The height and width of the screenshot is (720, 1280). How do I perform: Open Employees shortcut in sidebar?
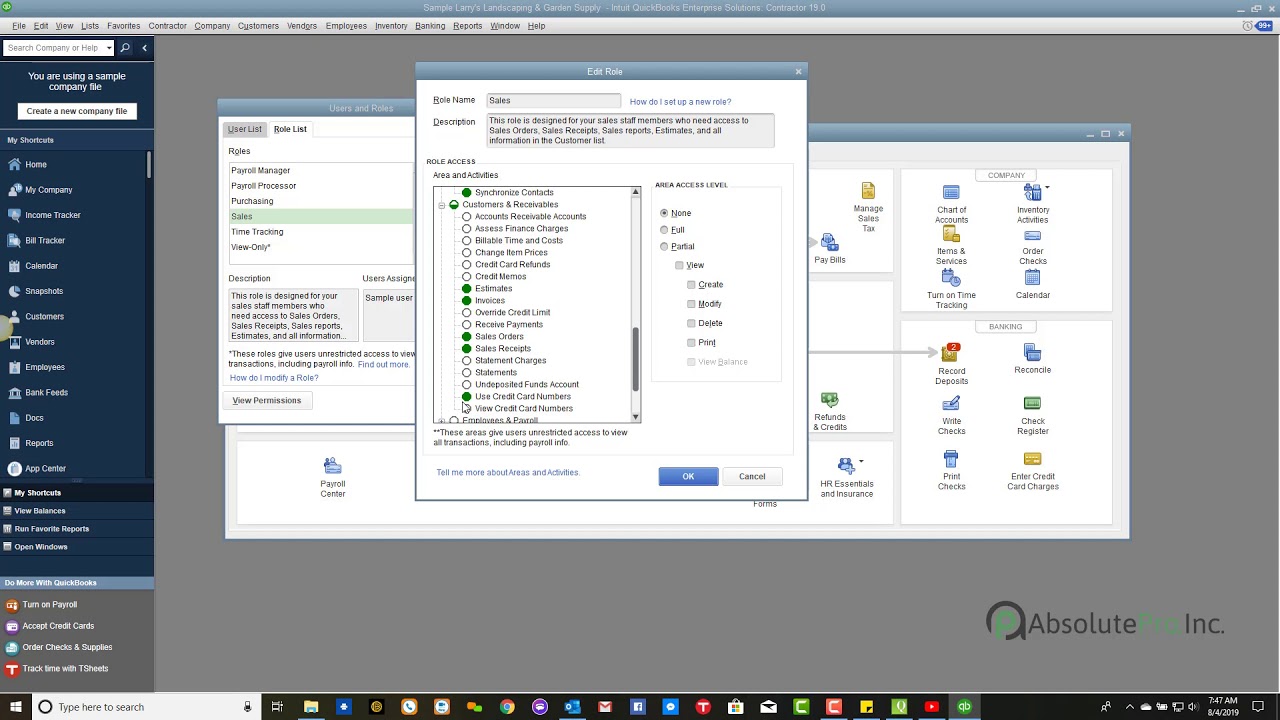45,367
